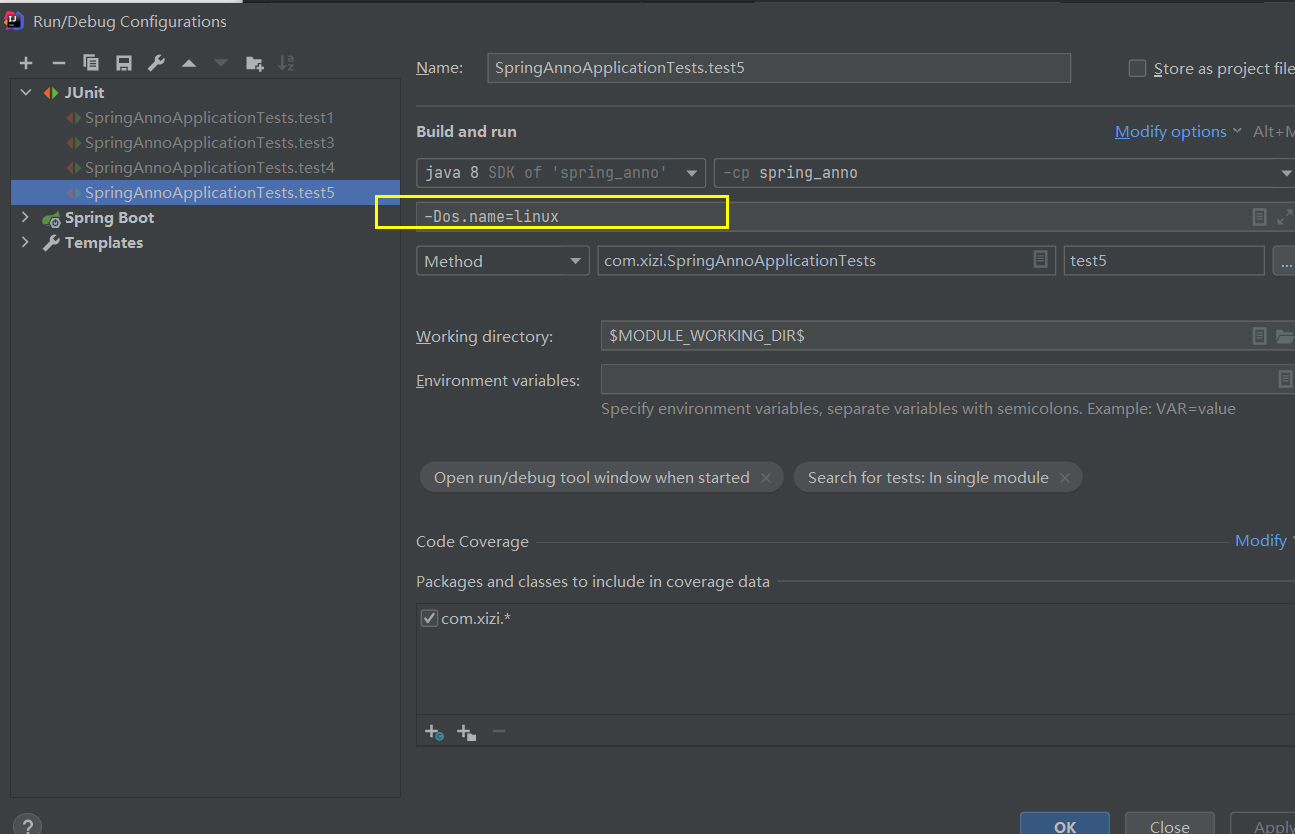The height and width of the screenshot is (834, 1295).
Task: Select SpringAnnoApplicationTests.test3 configuration
Action: pyautogui.click(x=209, y=142)
